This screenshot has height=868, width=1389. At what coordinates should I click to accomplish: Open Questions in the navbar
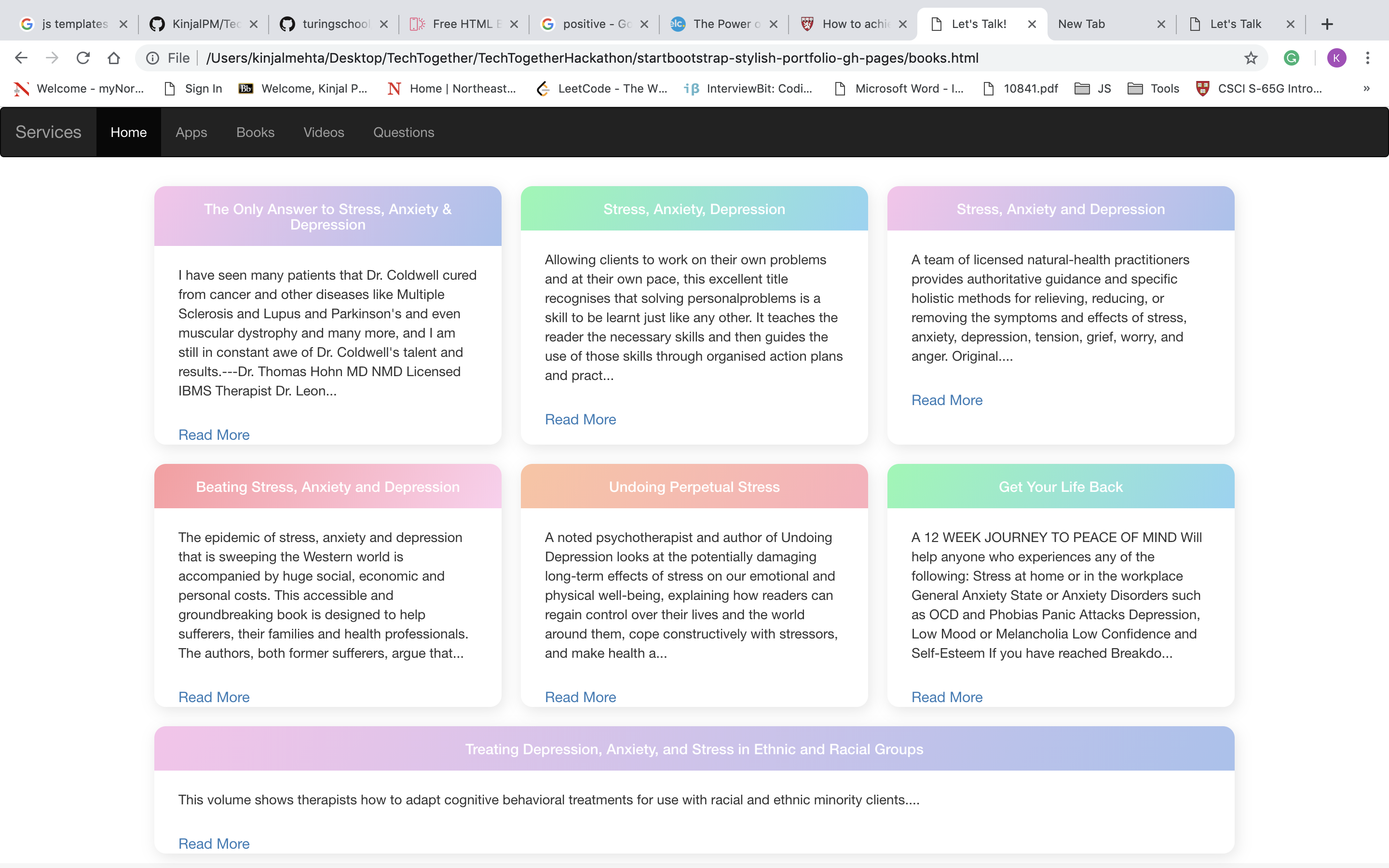(x=404, y=132)
